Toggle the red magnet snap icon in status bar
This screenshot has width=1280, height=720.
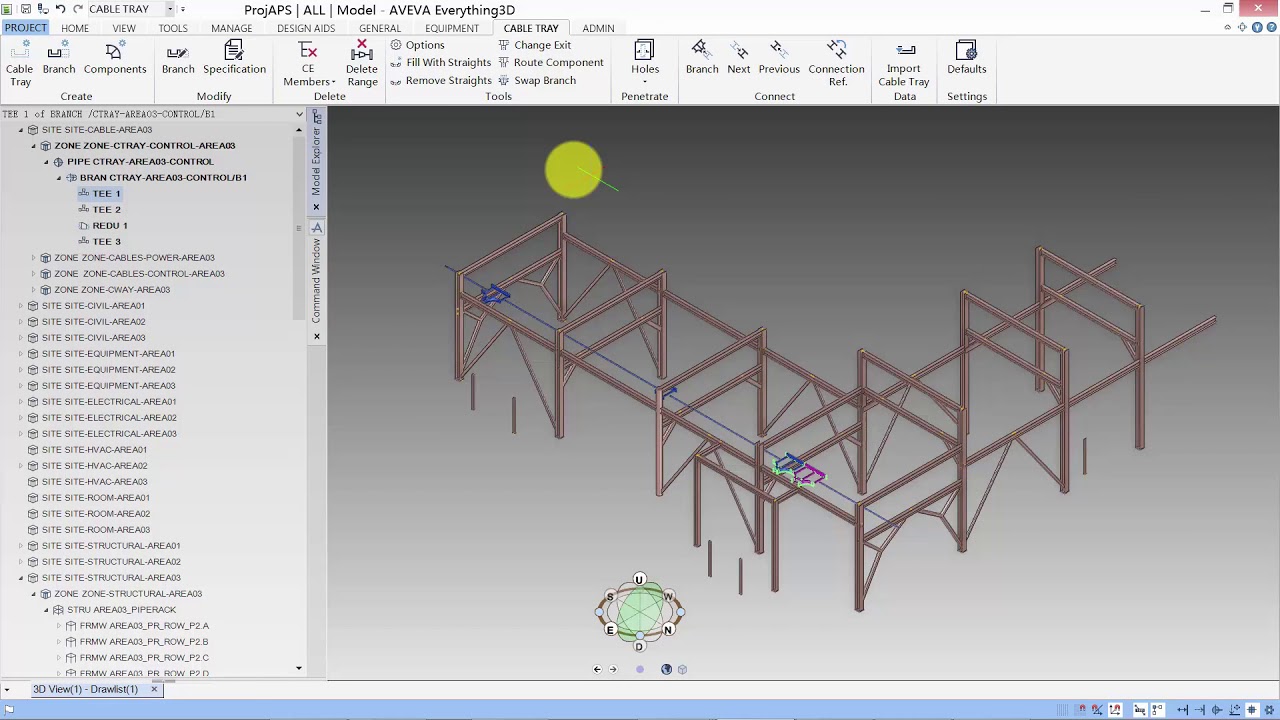point(1081,710)
